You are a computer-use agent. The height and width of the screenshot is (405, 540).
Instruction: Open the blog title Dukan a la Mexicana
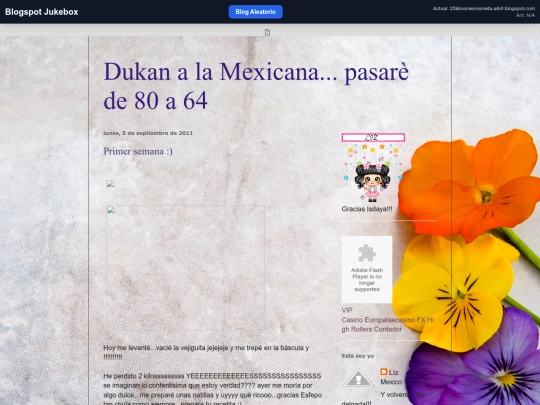[x=256, y=86]
